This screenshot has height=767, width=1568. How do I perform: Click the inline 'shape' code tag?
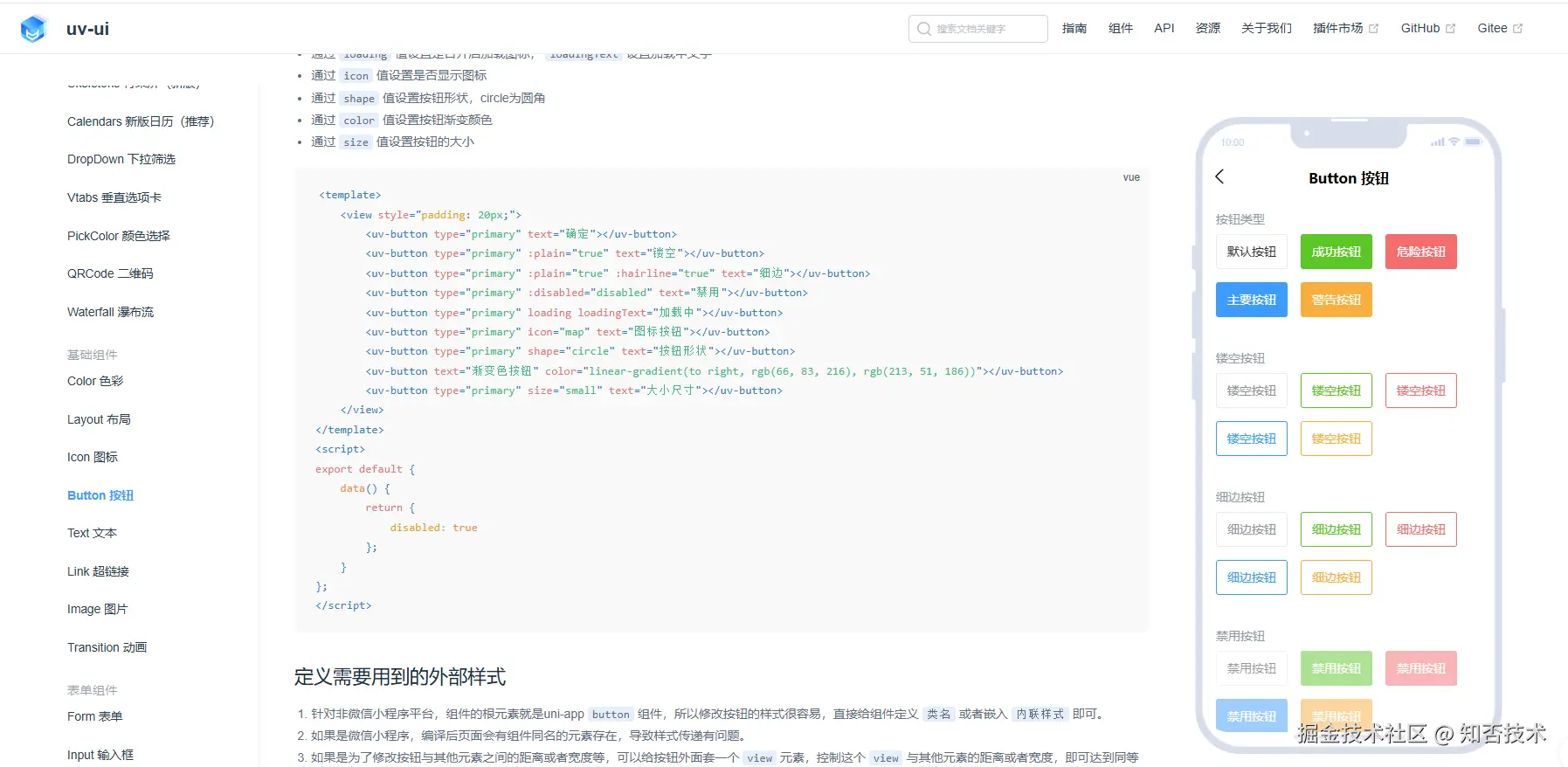(359, 99)
